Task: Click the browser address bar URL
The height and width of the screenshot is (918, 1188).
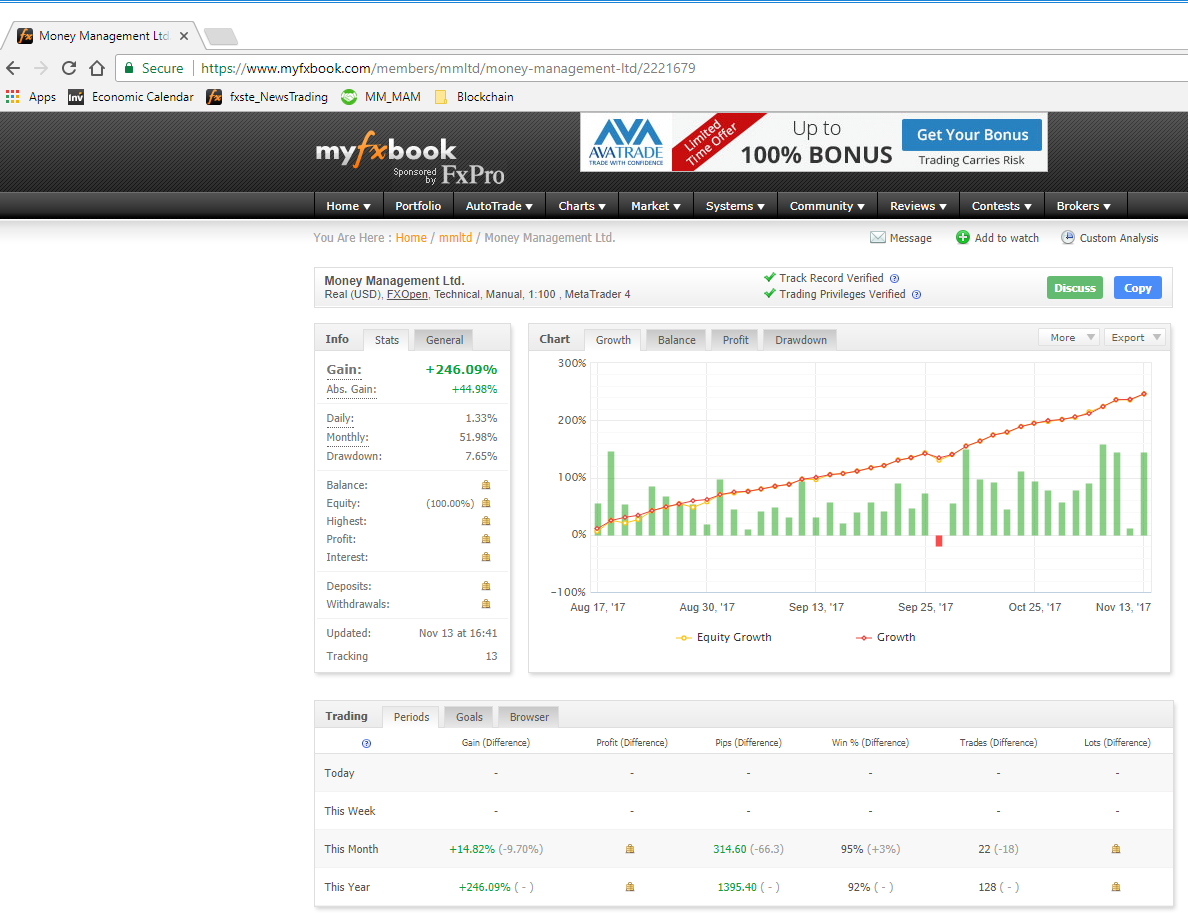Action: pyautogui.click(x=448, y=68)
